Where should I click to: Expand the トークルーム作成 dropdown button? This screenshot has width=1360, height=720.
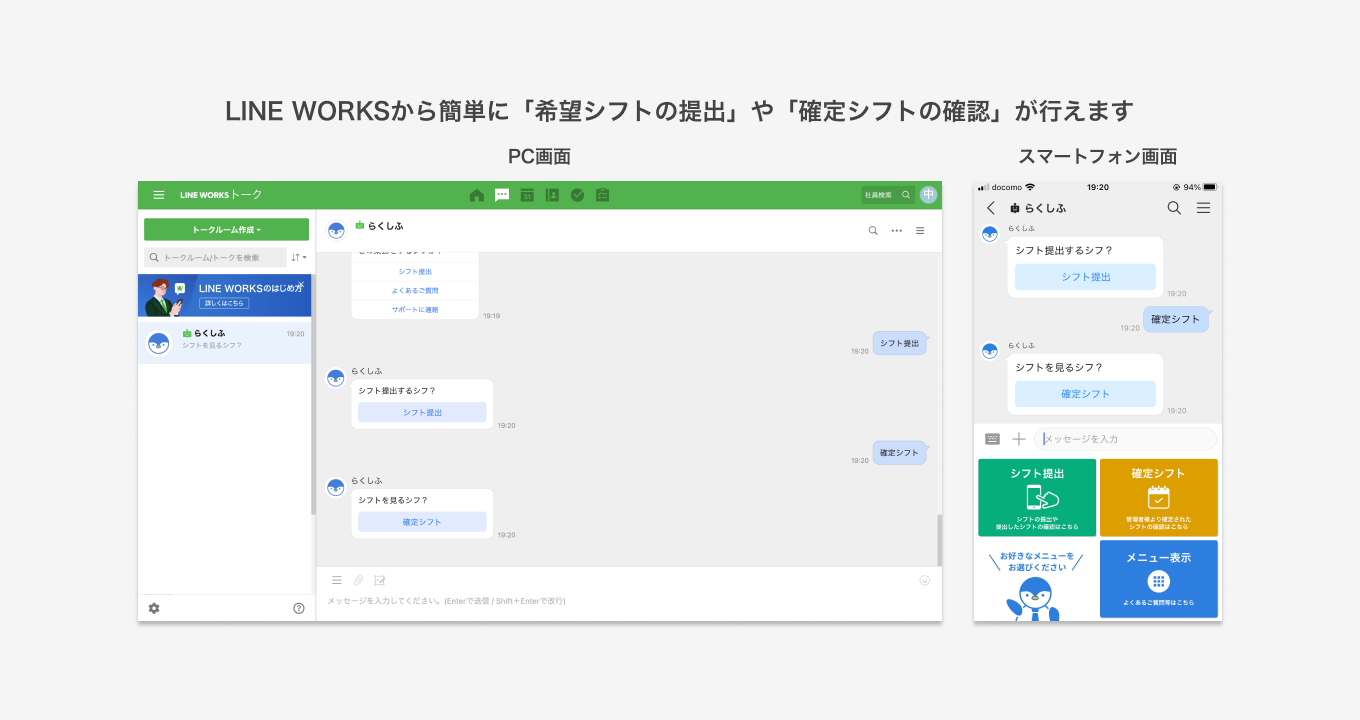tap(226, 230)
